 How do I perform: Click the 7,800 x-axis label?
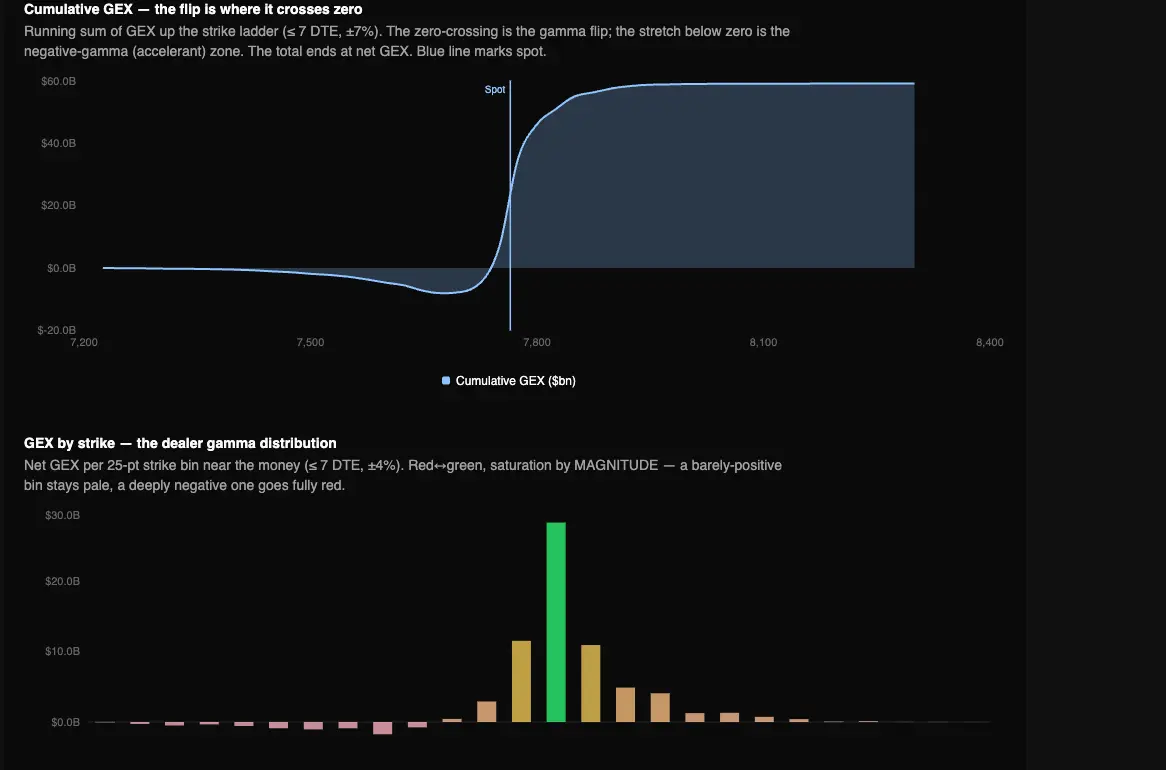pyautogui.click(x=537, y=342)
